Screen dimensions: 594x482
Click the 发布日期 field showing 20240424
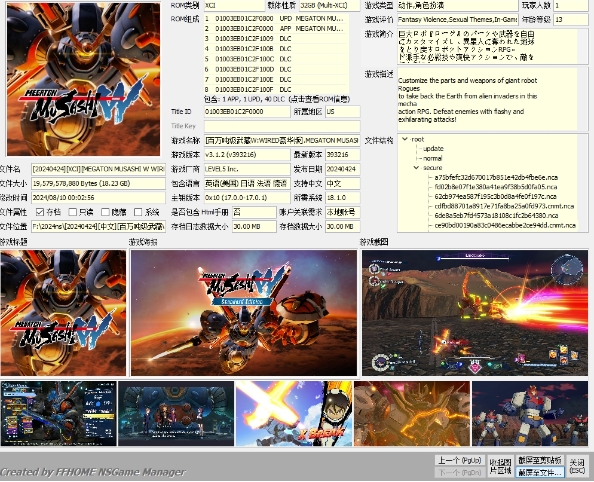(342, 169)
